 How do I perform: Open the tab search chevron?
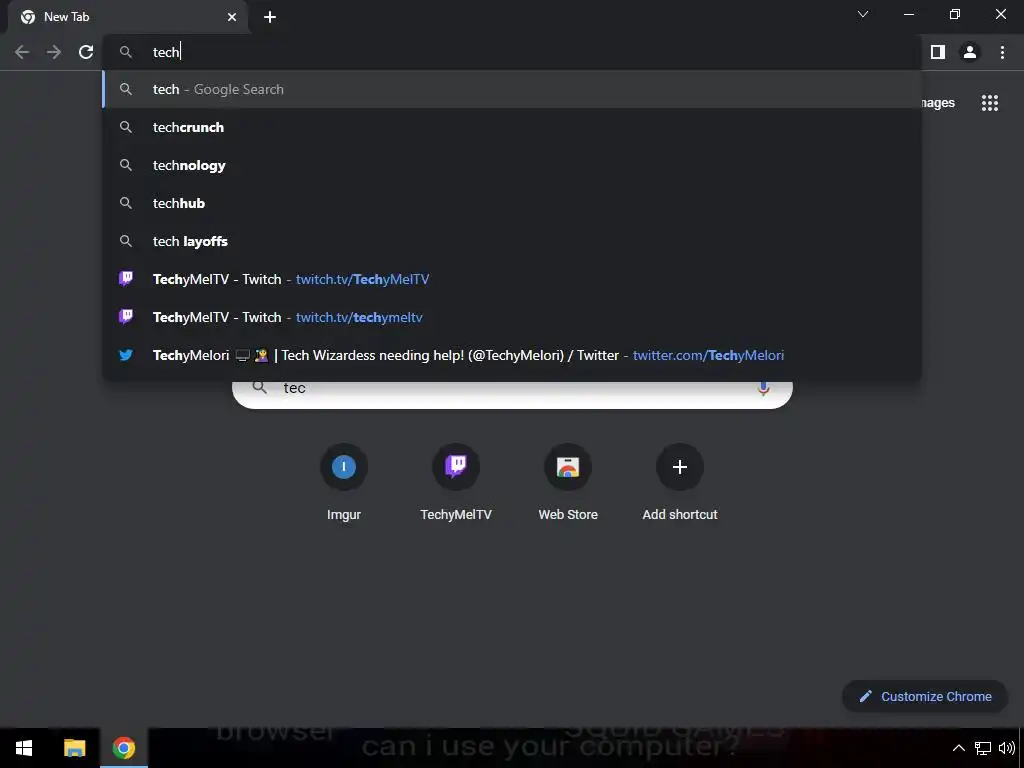click(x=863, y=14)
